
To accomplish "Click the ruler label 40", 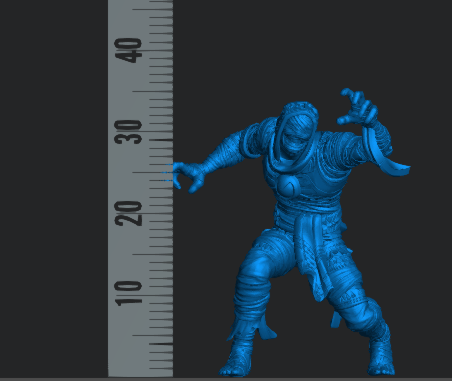I will tap(128, 50).
